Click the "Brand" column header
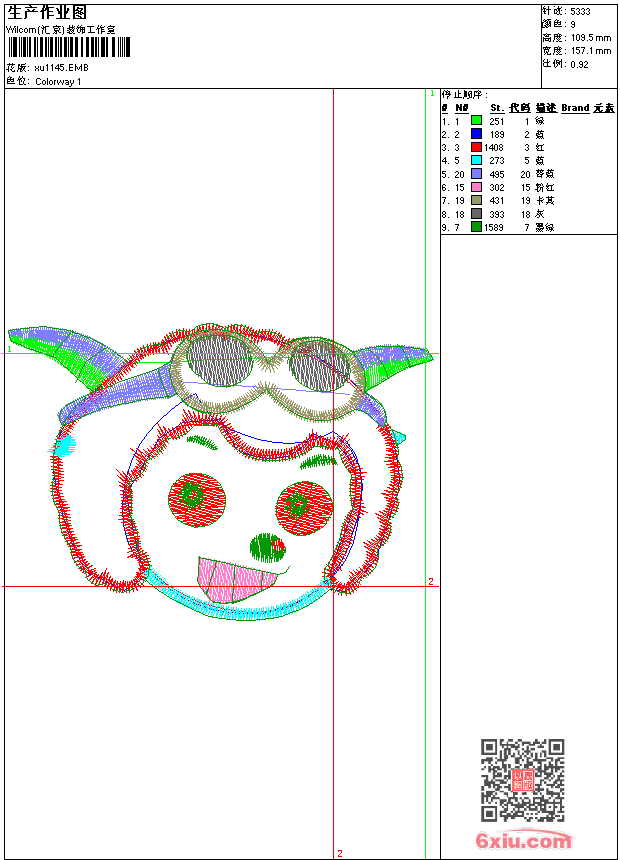The image size is (620, 860). pos(575,108)
